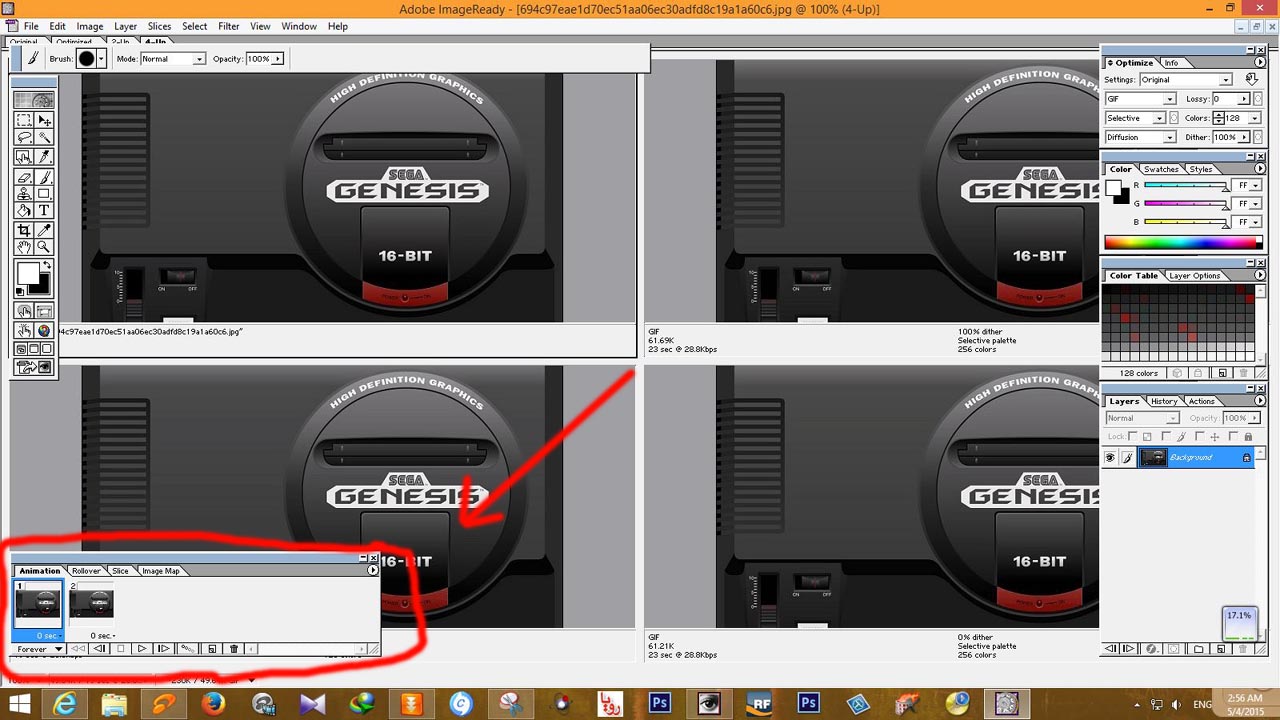The height and width of the screenshot is (720, 1280).
Task: Stop the animation playback
Action: [x=121, y=648]
